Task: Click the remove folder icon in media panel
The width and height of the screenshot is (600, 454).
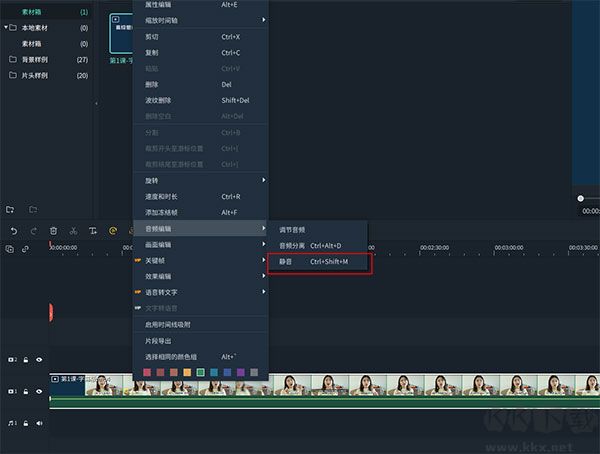Action: click(33, 209)
